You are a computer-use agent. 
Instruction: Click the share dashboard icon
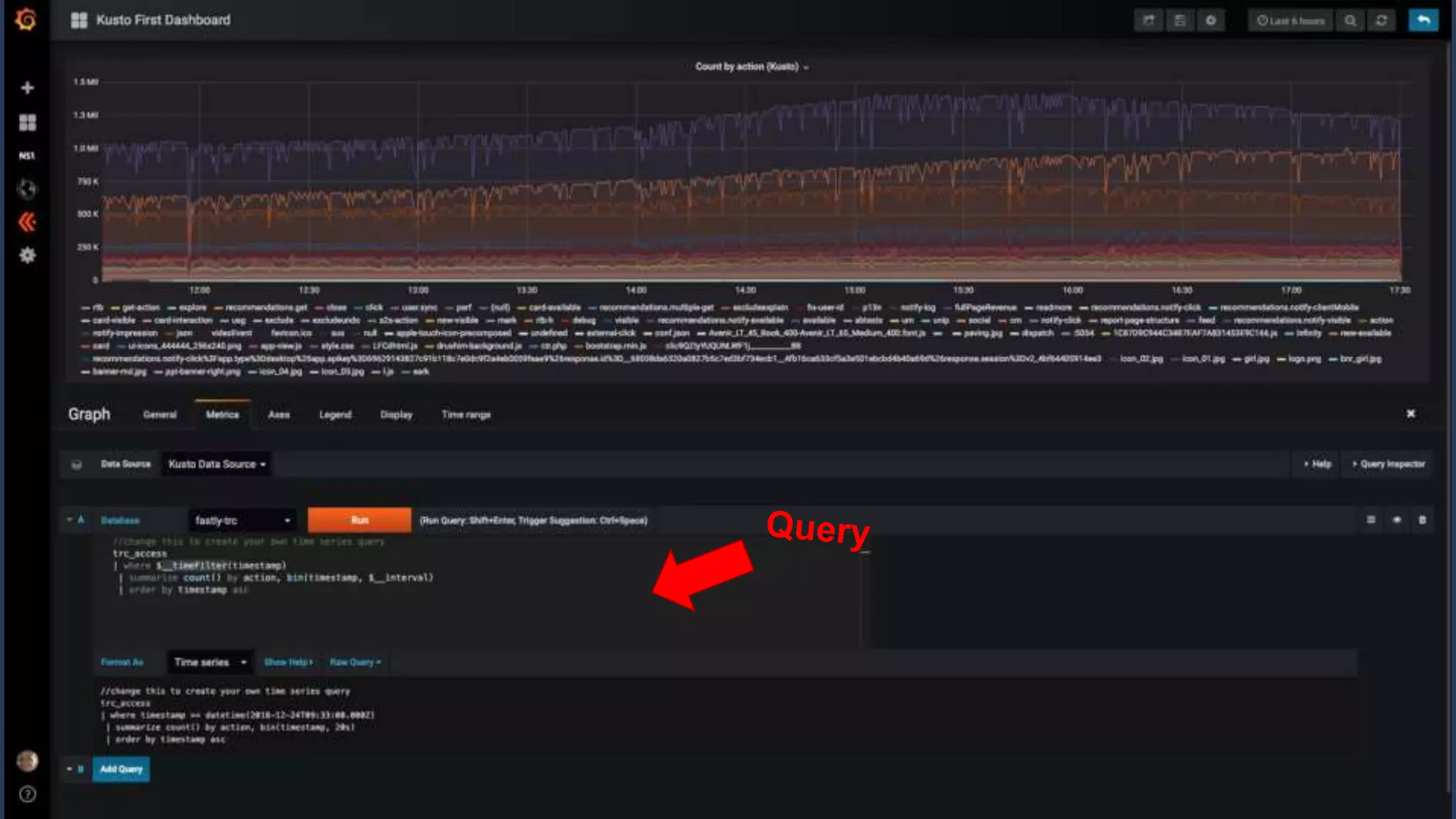click(1148, 21)
